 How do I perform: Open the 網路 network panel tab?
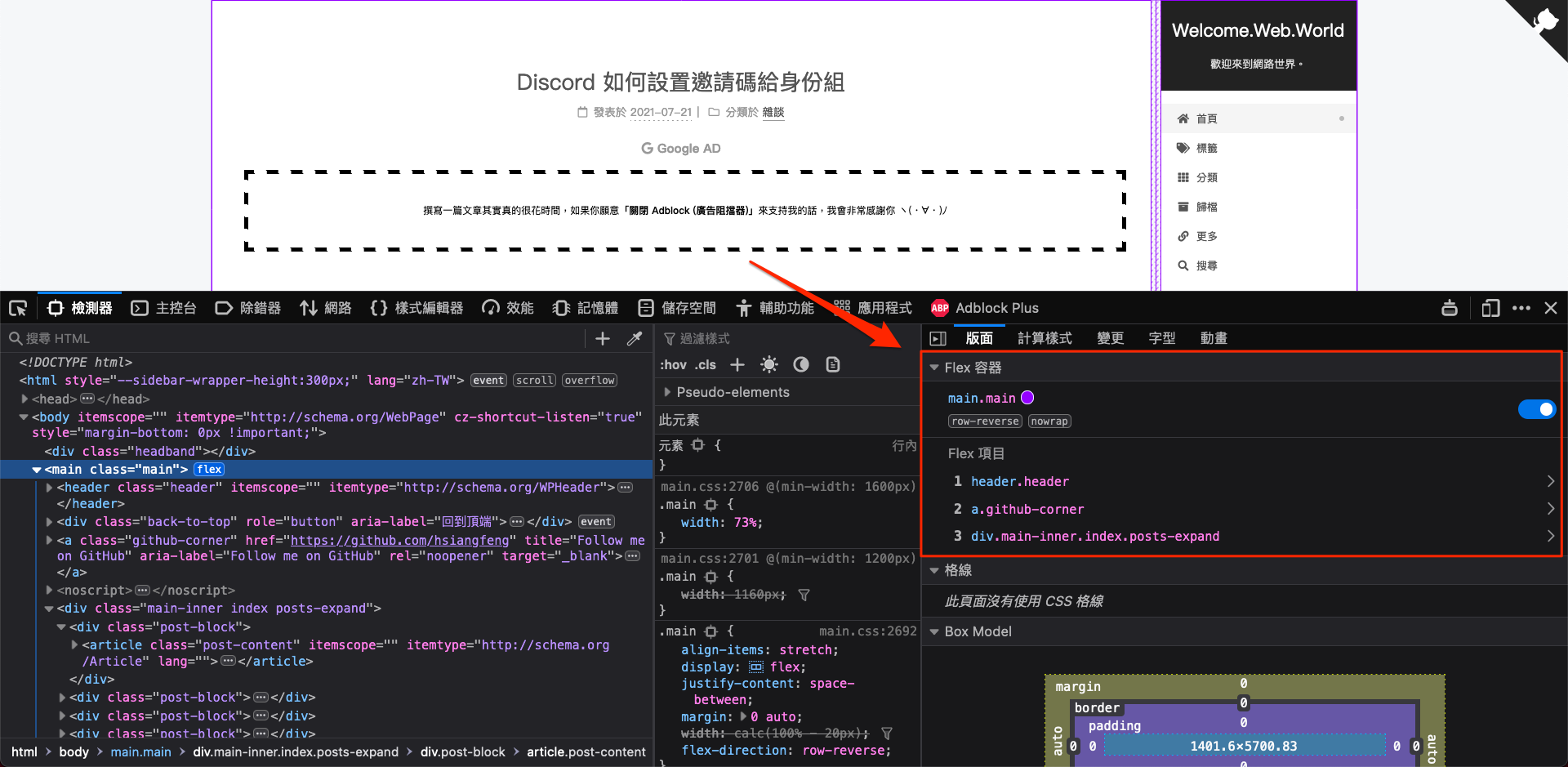pos(325,308)
